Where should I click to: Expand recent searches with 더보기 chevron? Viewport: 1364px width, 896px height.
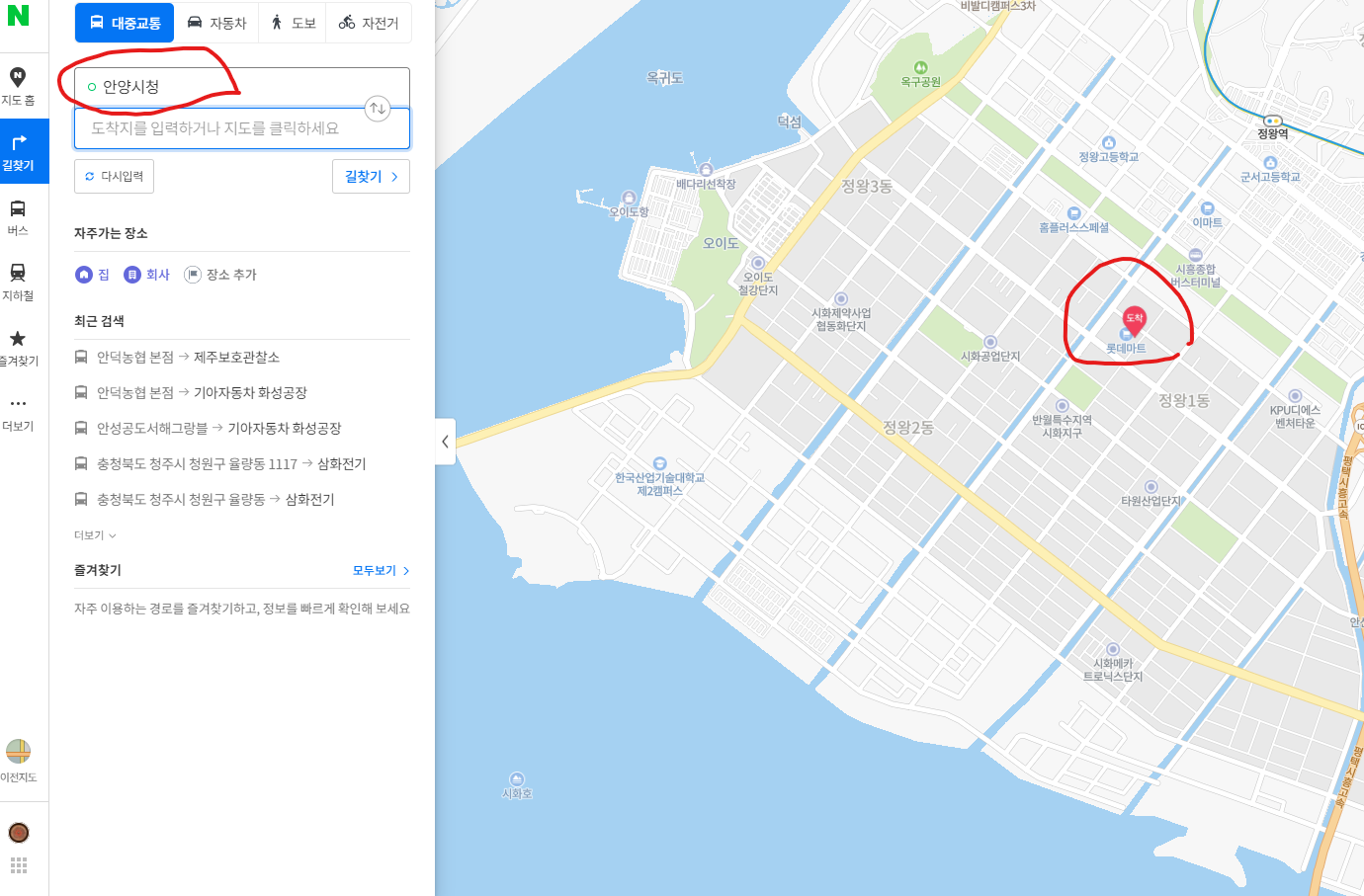96,535
